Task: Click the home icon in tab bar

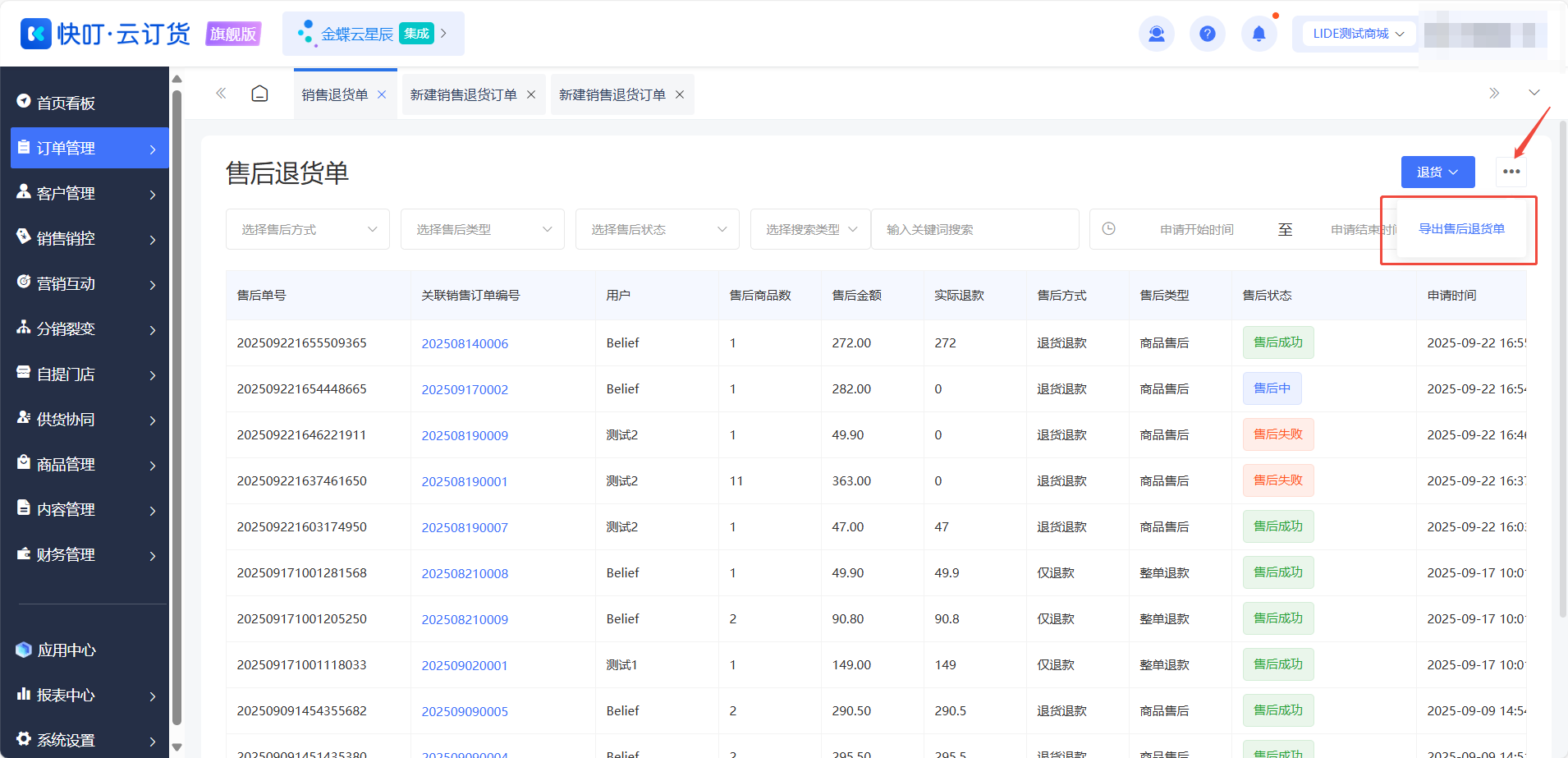Action: (259, 94)
